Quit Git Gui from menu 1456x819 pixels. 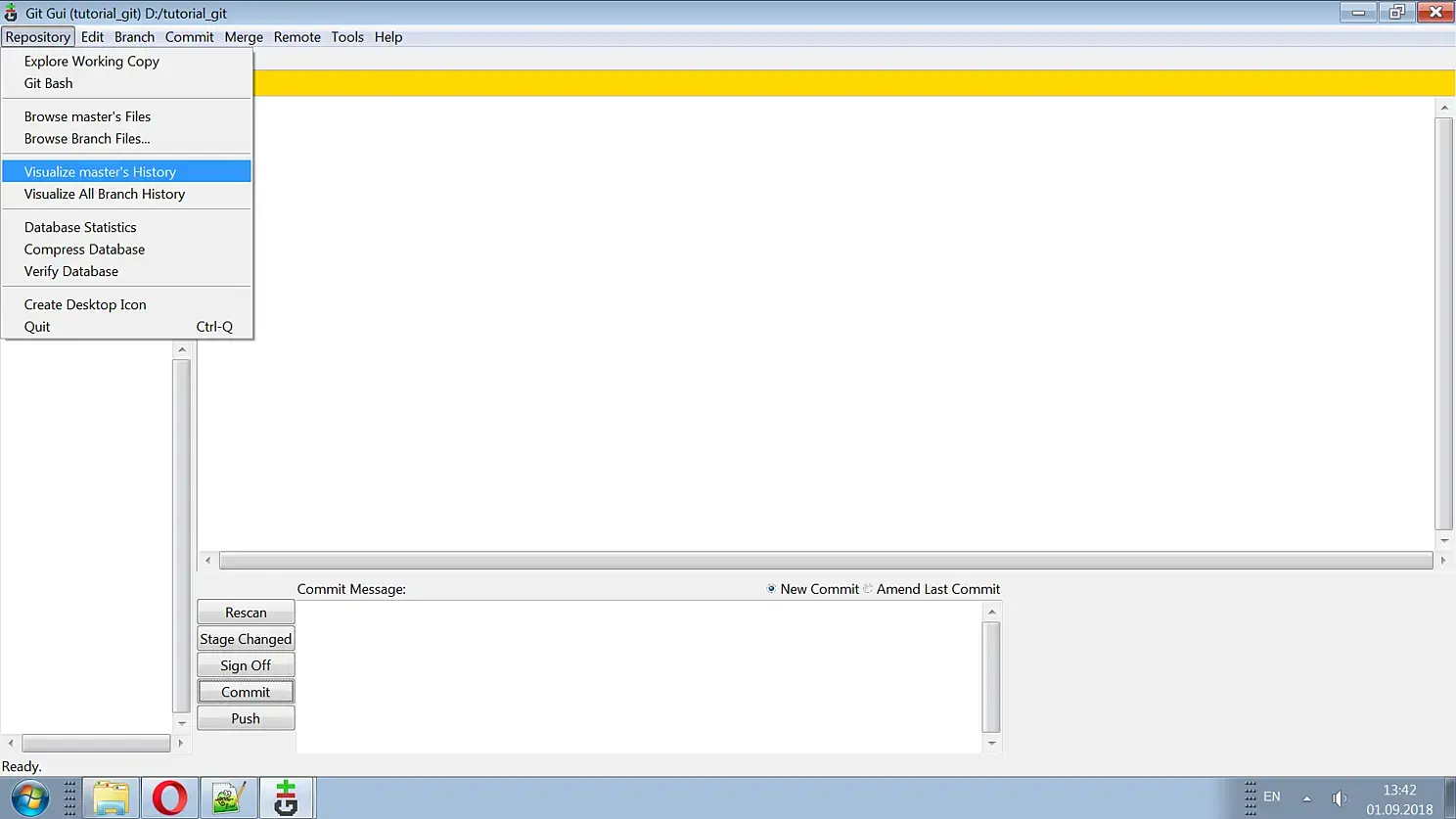126,327
